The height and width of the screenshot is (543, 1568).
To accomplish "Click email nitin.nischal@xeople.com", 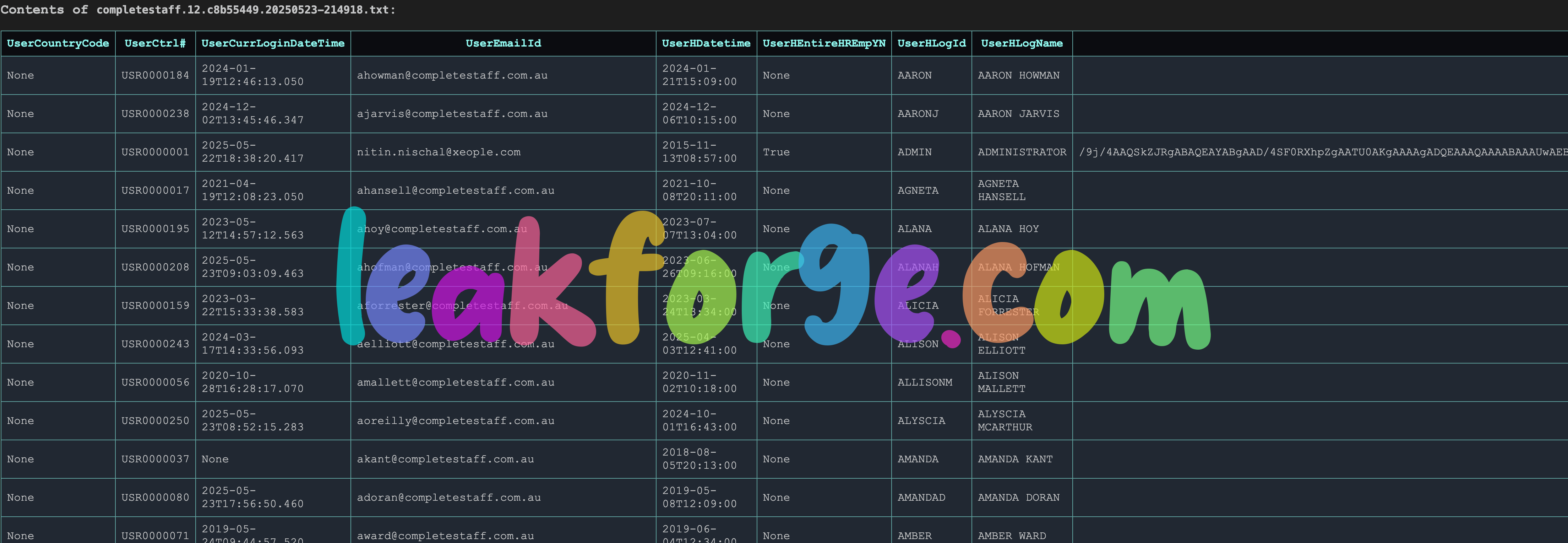I will tap(439, 152).
